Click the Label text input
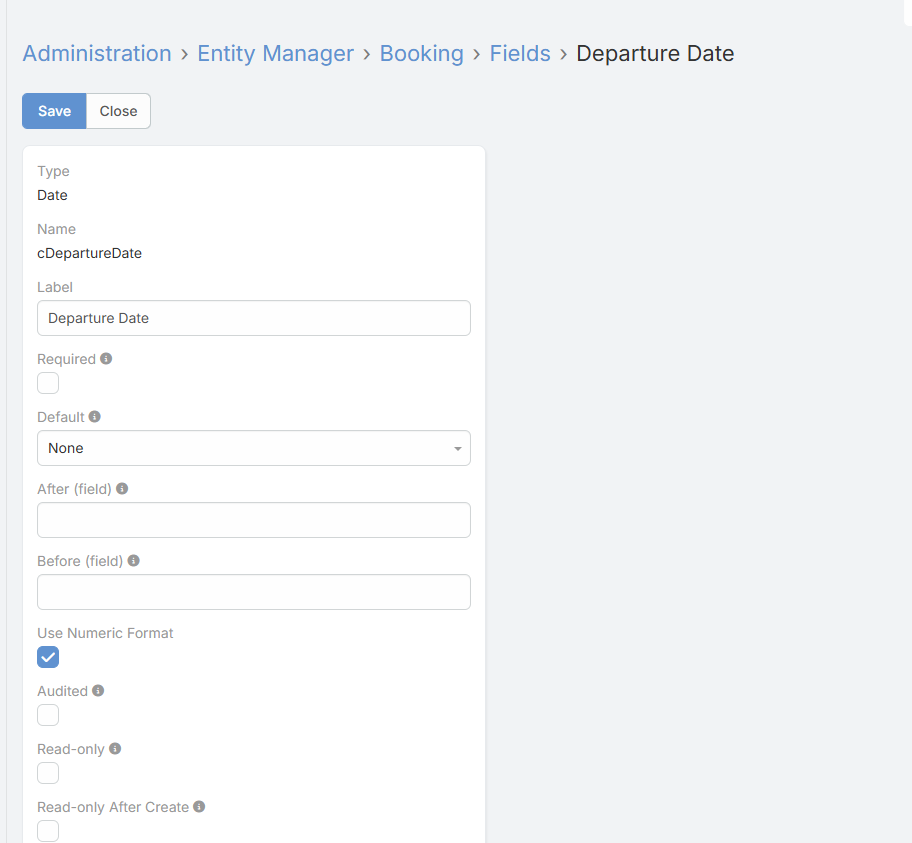The image size is (912, 843). pos(254,318)
